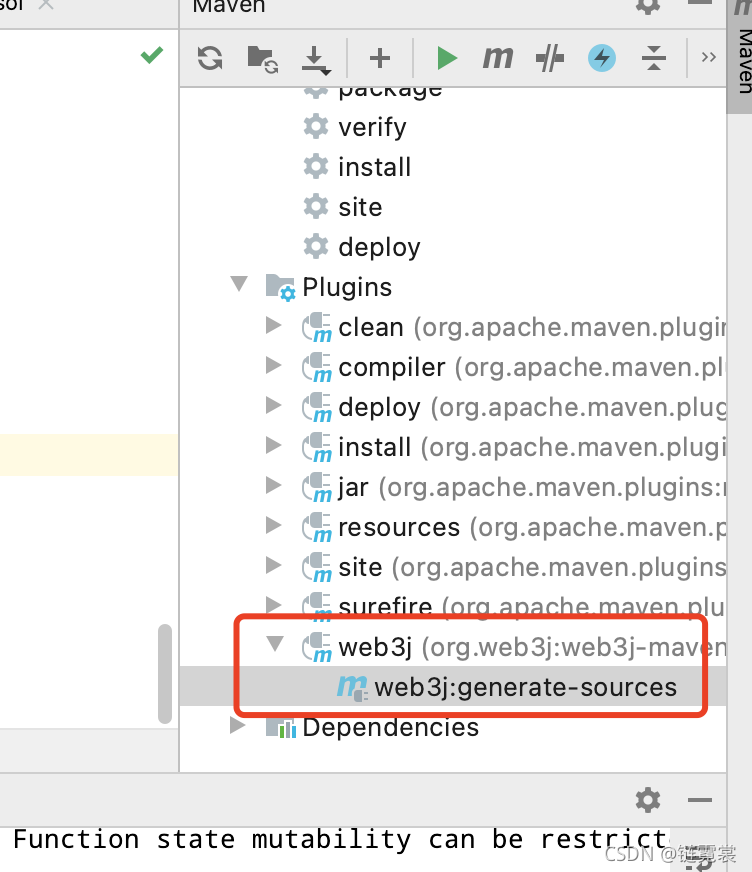The image size is (752, 872).
Task: Select the install lifecycle goal
Action: point(374,167)
